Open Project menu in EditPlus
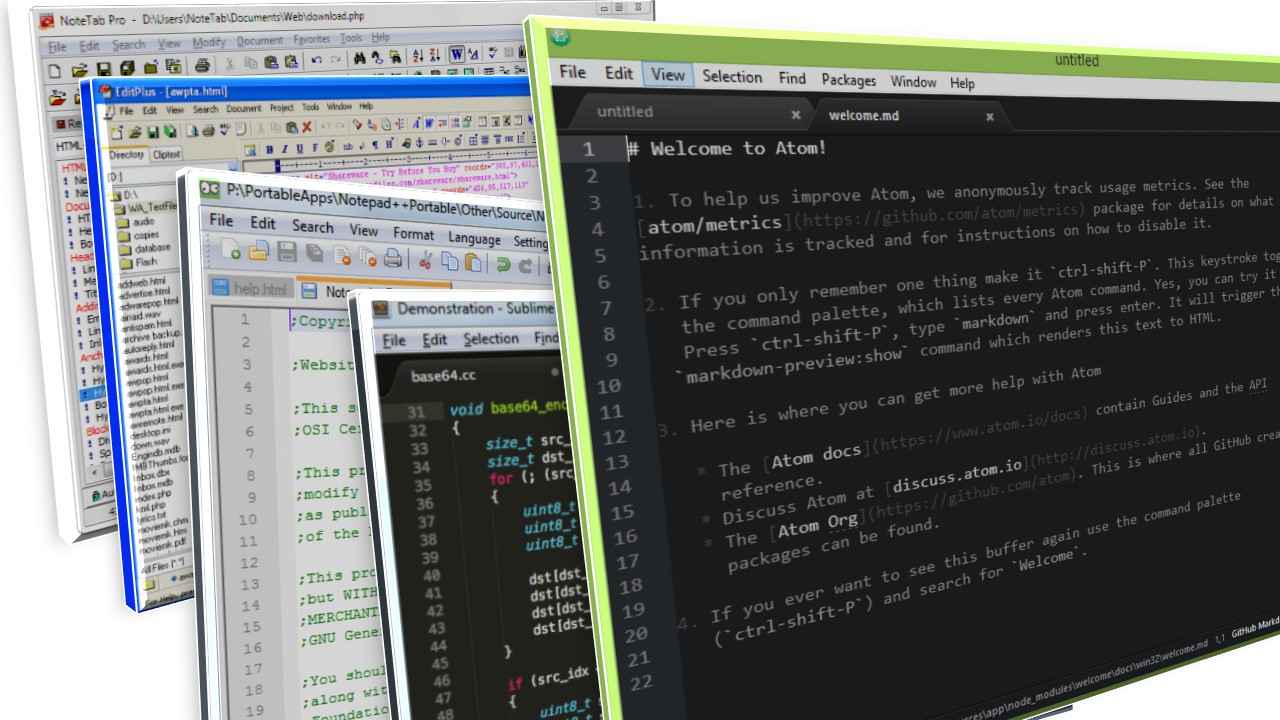 click(x=282, y=108)
